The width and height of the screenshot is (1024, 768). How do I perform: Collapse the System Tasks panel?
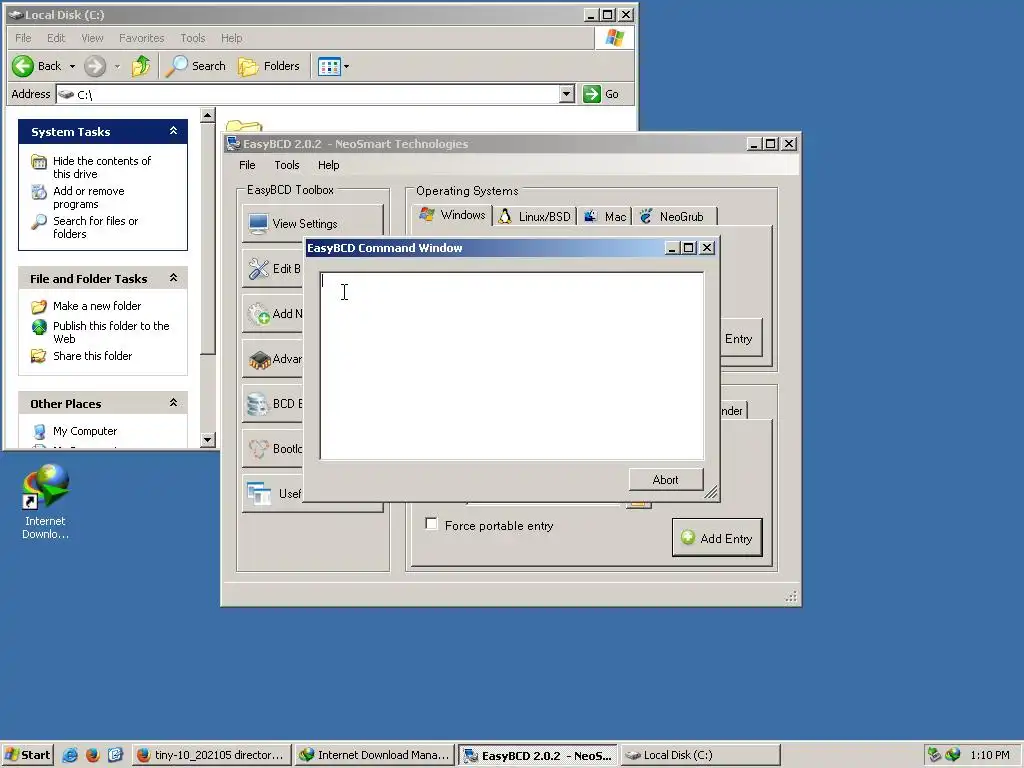173,131
